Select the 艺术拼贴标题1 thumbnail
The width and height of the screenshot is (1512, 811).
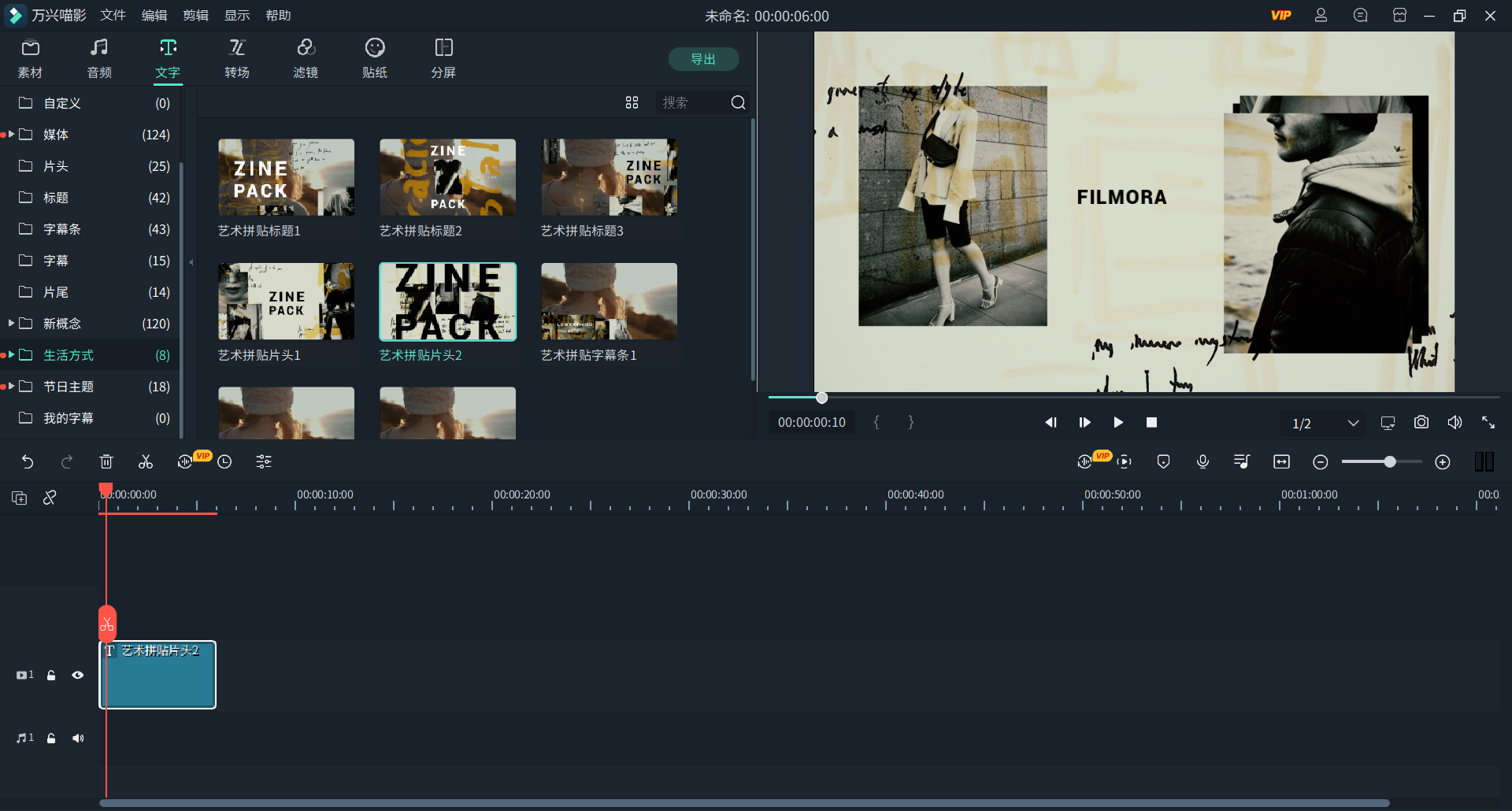(x=286, y=178)
